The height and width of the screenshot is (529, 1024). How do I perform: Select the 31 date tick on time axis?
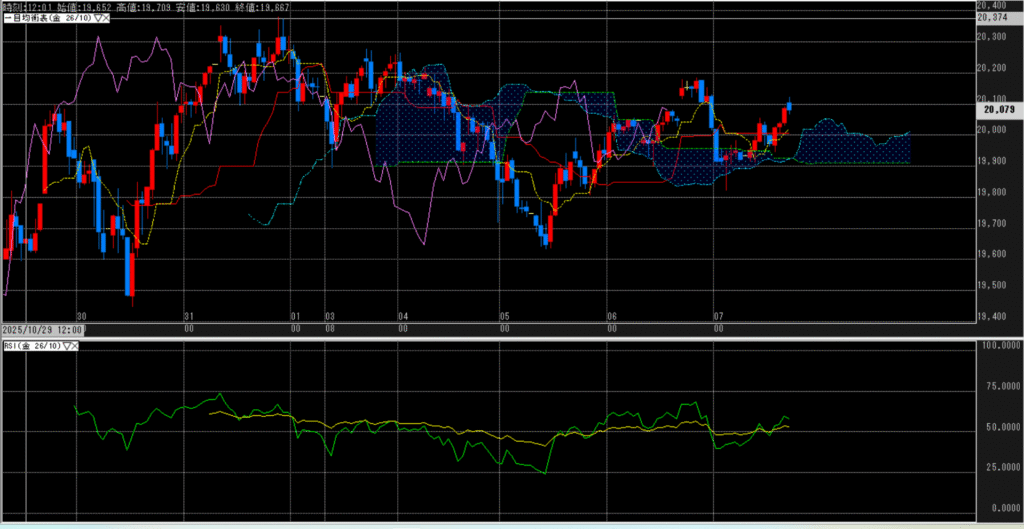click(x=187, y=313)
